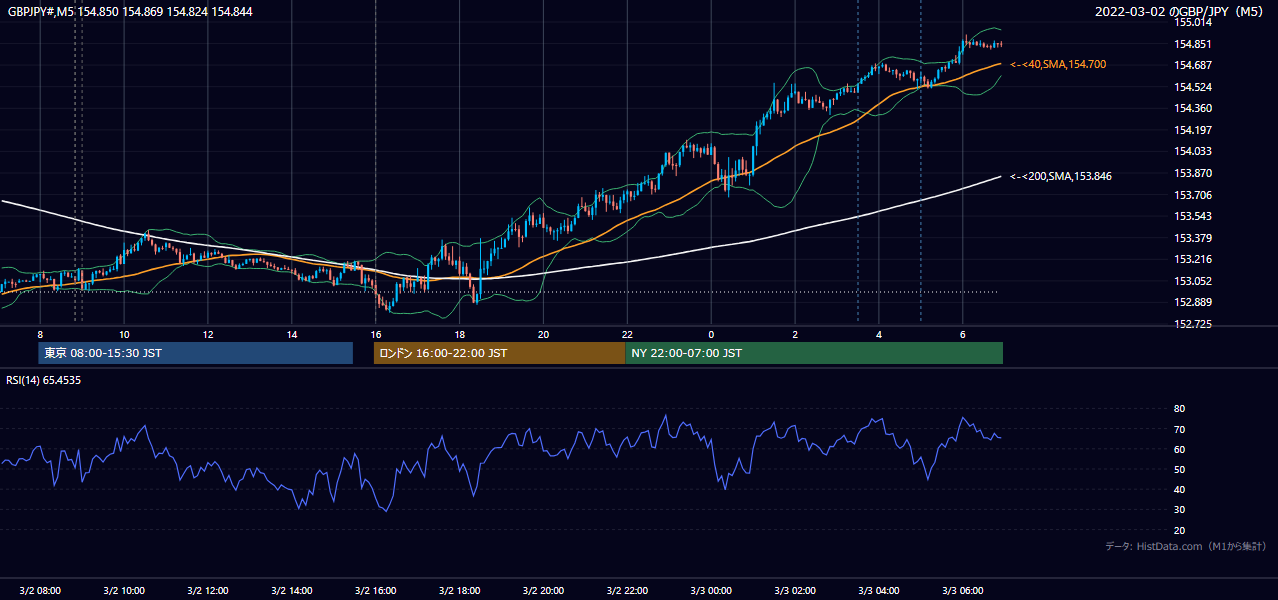The image size is (1278, 600).
Task: Select the 東京 08:00-15:30 JST session bar
Action: point(195,353)
